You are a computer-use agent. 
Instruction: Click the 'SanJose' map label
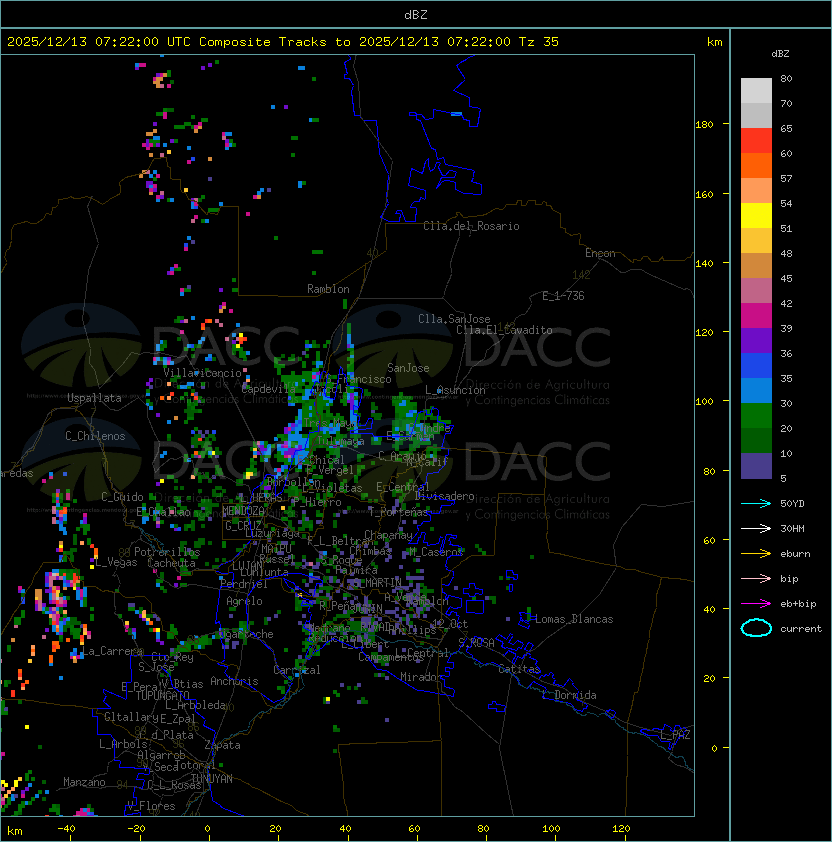(408, 368)
